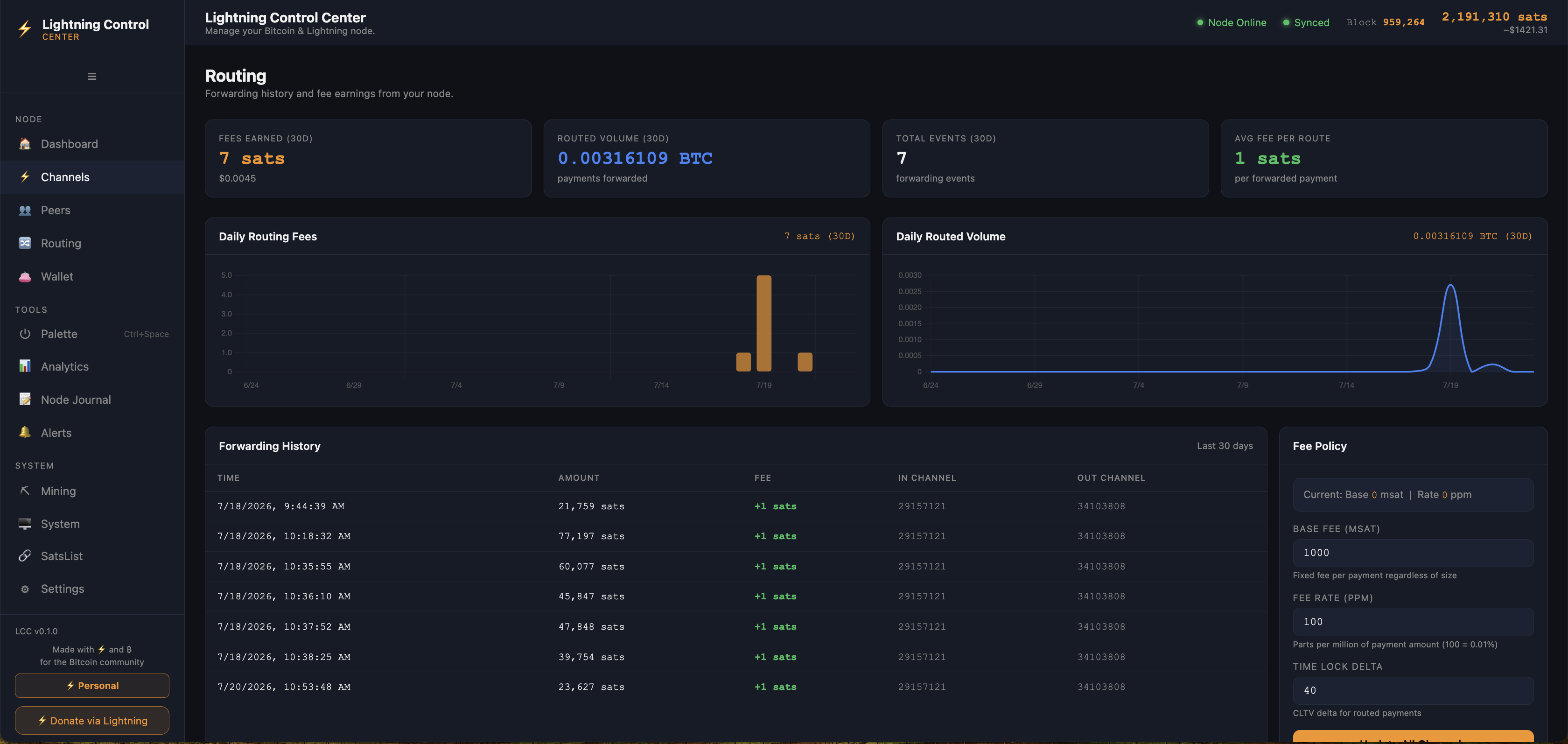Click the SatsList link icon
Image resolution: width=1568 pixels, height=744 pixels.
click(x=25, y=556)
